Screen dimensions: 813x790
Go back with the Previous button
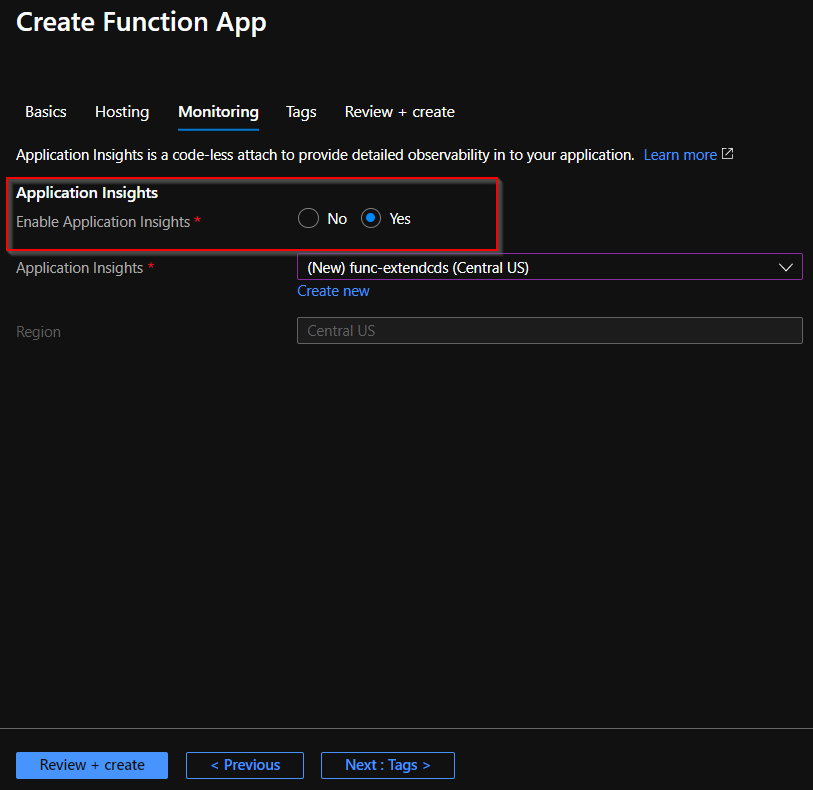[245, 765]
